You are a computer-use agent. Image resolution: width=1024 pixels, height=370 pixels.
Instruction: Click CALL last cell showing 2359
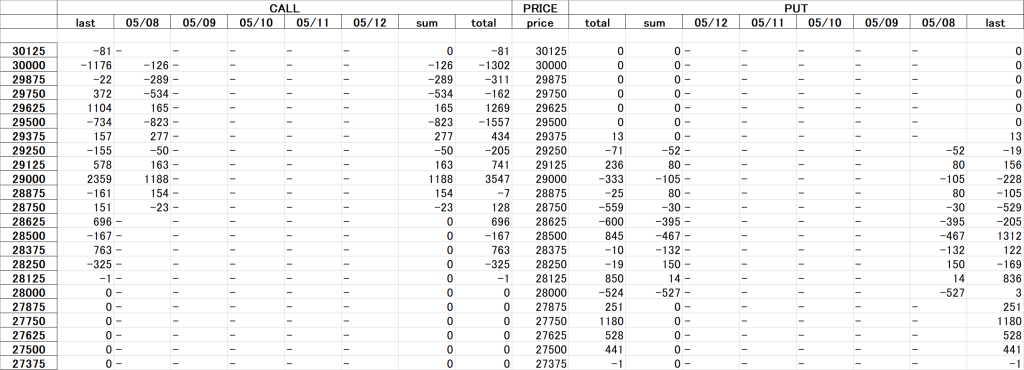point(86,179)
